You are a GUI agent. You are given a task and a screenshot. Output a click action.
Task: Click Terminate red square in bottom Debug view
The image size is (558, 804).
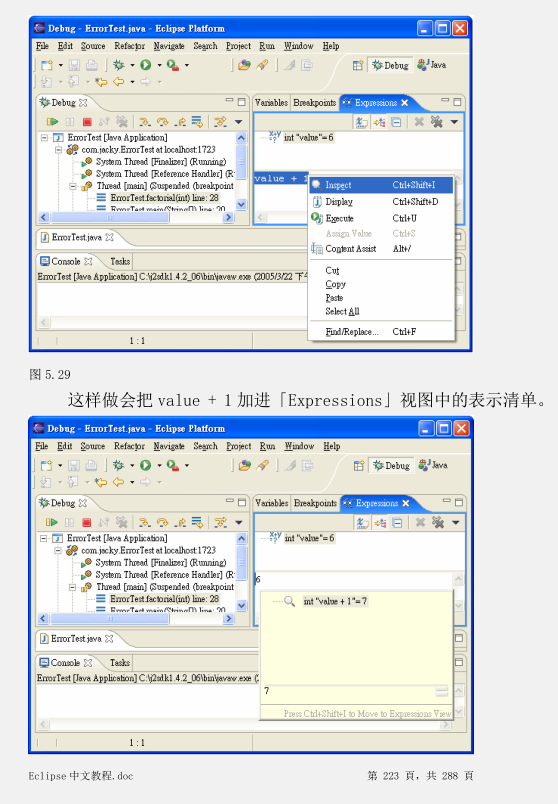87,522
